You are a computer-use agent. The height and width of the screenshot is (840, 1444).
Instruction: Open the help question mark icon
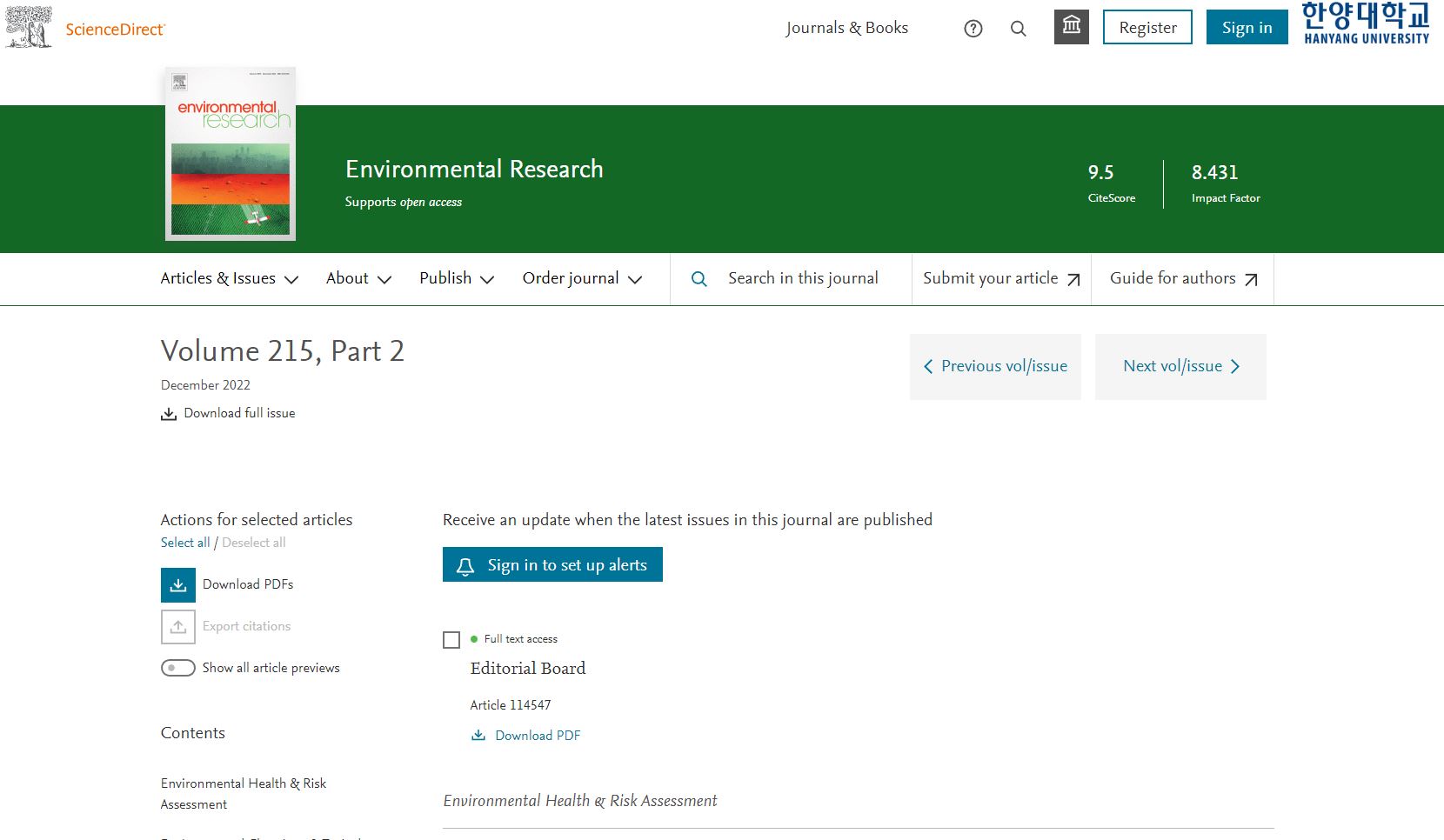click(973, 29)
